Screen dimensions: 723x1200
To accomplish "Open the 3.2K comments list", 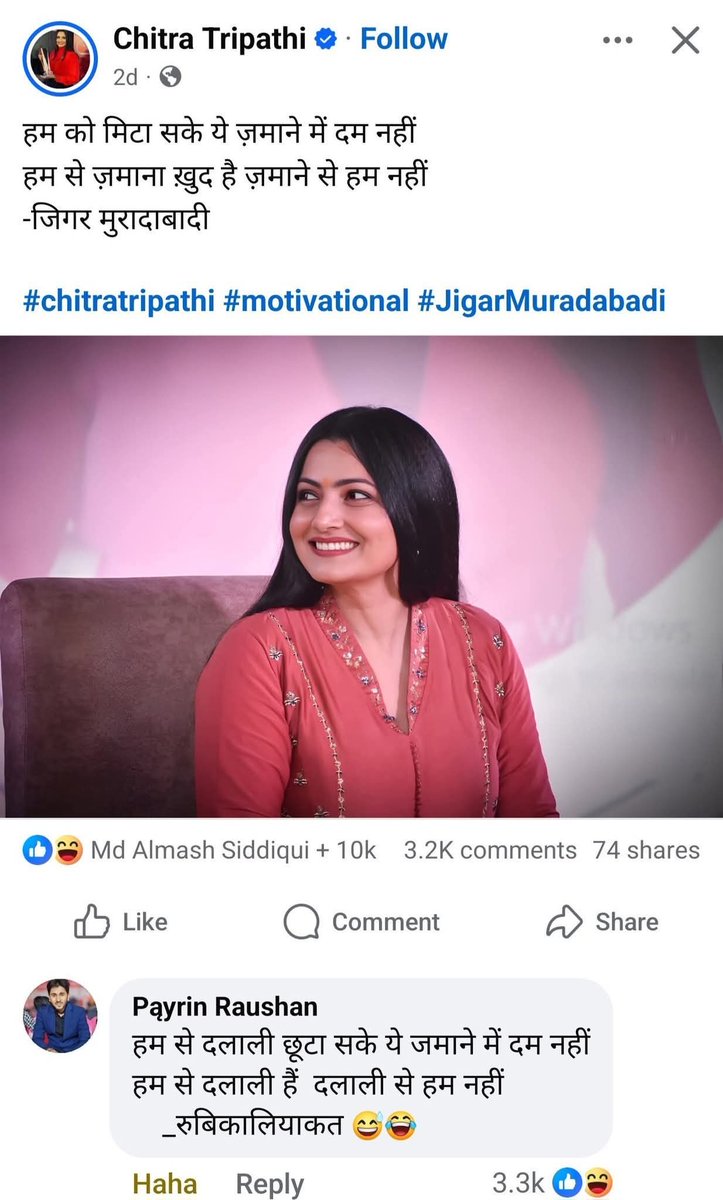I will coord(490,850).
